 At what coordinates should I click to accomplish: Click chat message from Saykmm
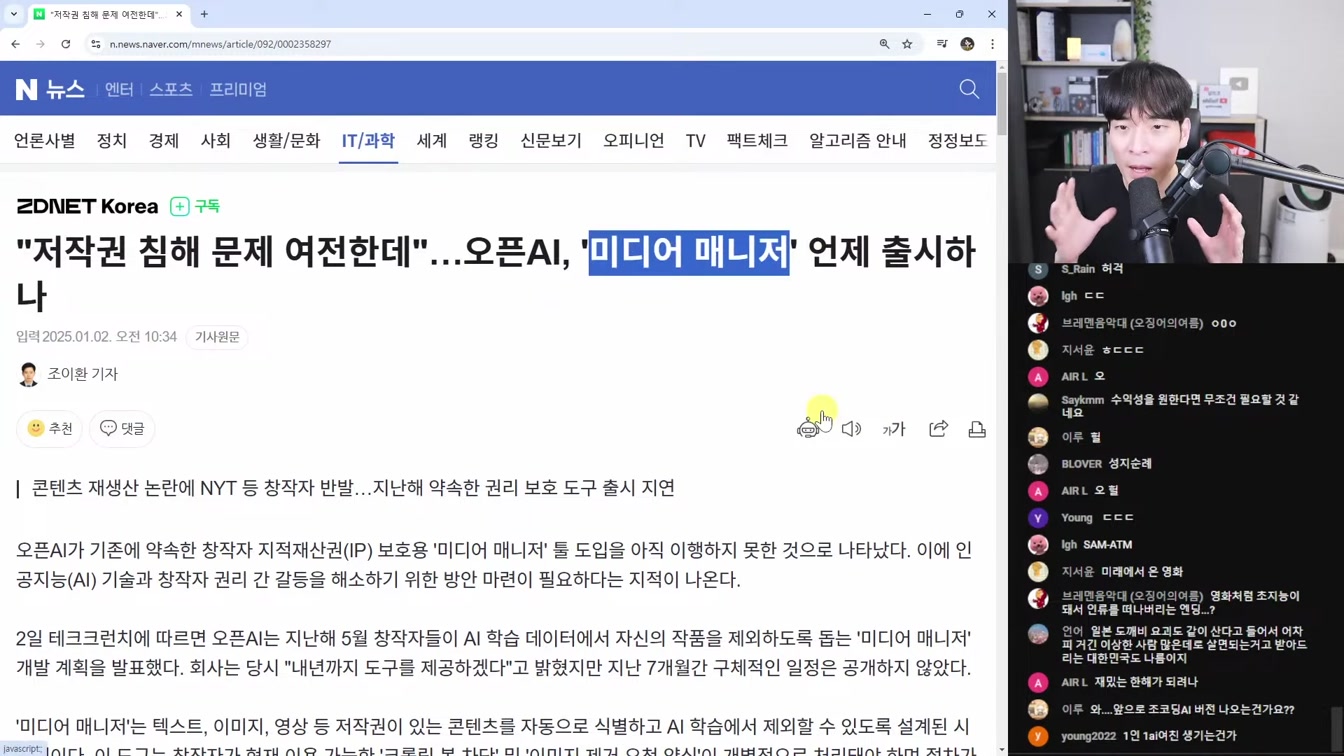tap(1180, 405)
